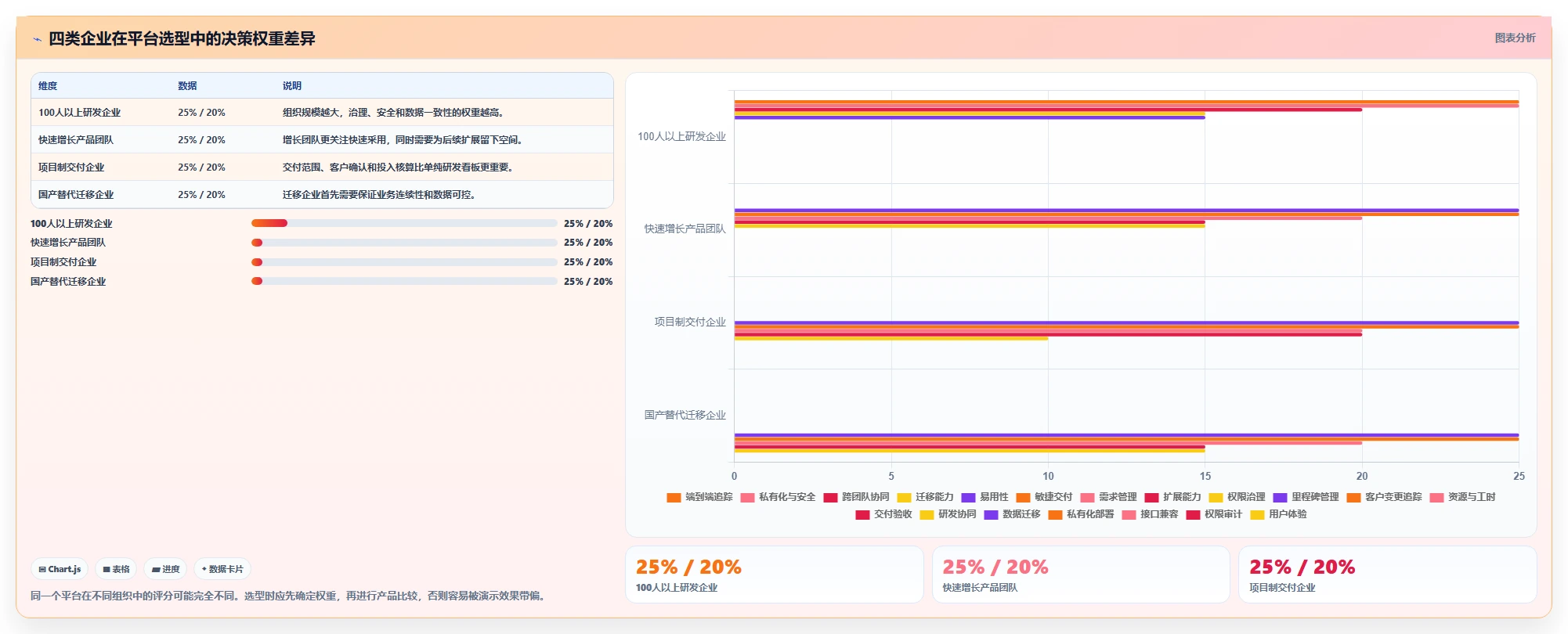Click the 项目制交付企业 progress bar
The width and height of the screenshot is (1568, 634).
[404, 262]
